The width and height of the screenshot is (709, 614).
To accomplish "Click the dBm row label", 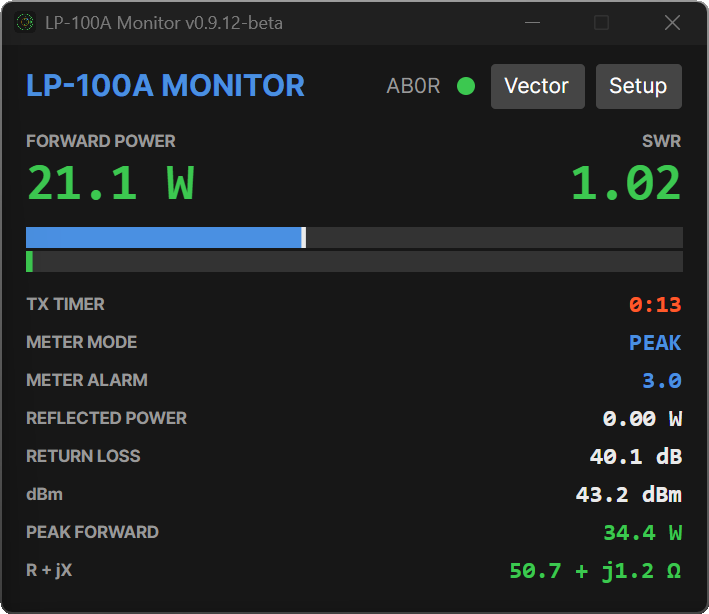I will click(44, 494).
